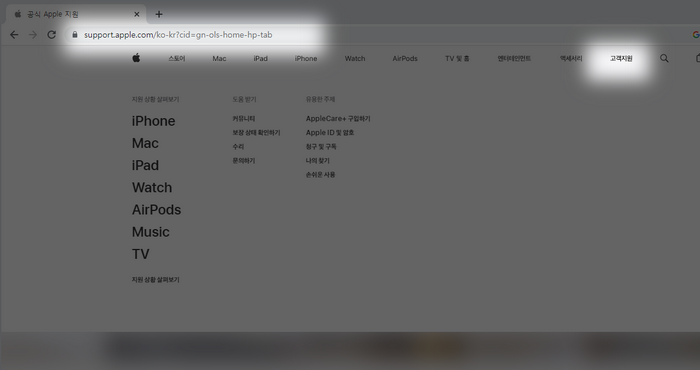Open iPad in the top navigation
Image resolution: width=700 pixels, height=370 pixels.
261,58
